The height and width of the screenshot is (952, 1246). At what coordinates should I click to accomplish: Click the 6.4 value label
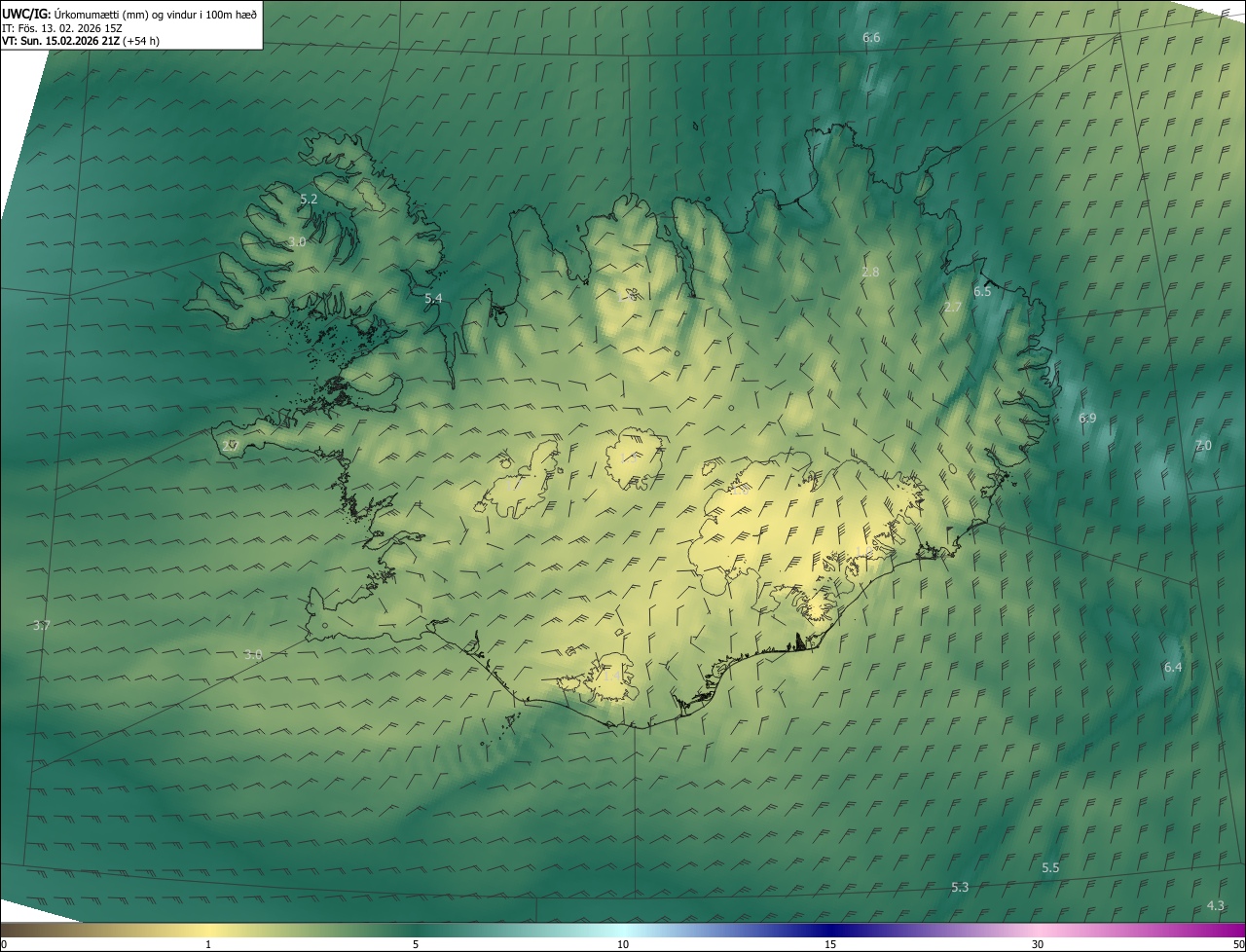[x=1173, y=668]
